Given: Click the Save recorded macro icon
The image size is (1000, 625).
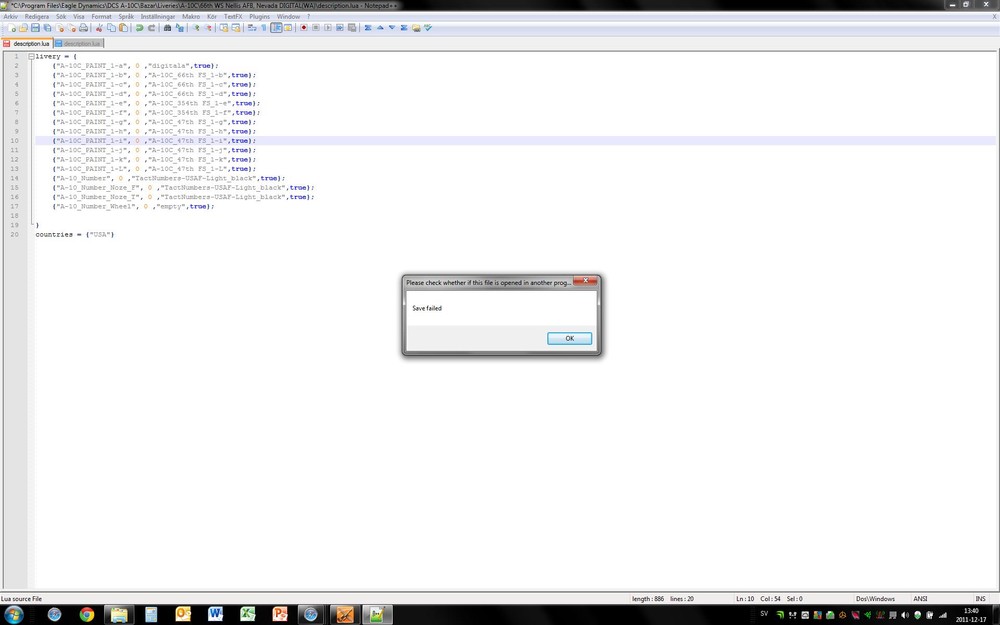Looking at the screenshot, I should 352,28.
